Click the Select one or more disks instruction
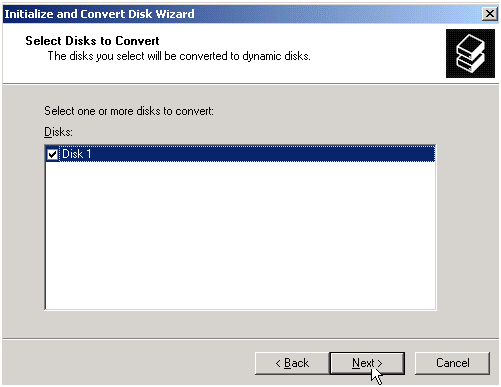501x387 pixels. 129,111
